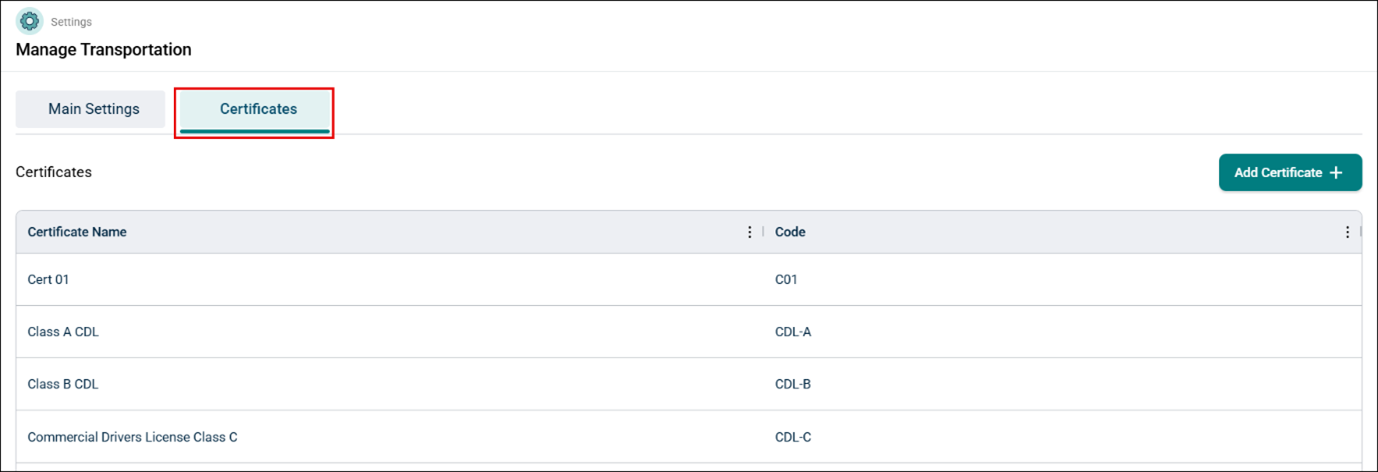1378x472 pixels.
Task: Select the Certificates tab
Action: tap(258, 109)
